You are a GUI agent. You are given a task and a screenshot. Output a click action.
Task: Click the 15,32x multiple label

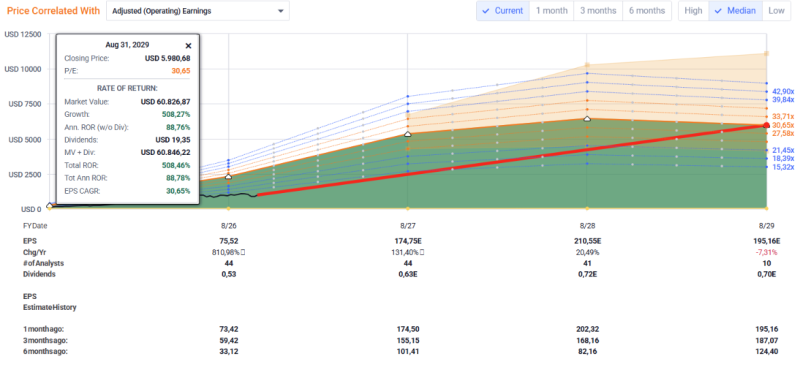783,167
